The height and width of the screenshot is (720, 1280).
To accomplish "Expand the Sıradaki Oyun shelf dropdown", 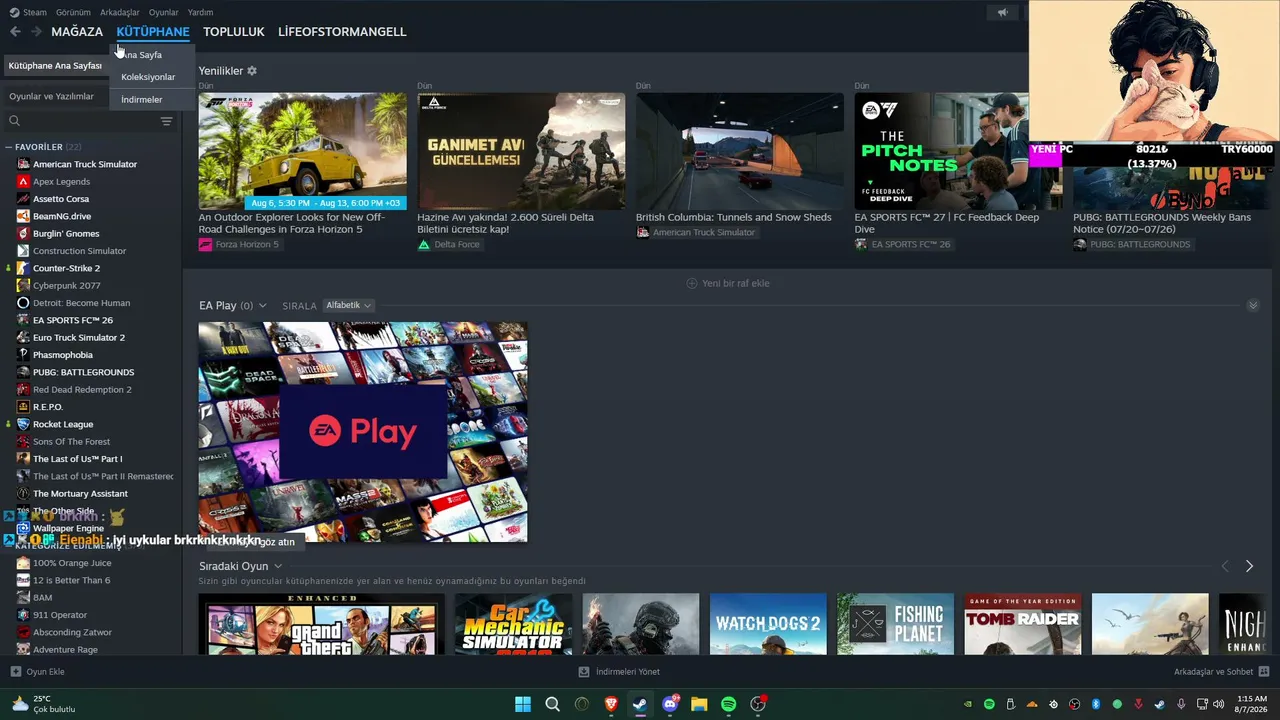I will tap(278, 567).
